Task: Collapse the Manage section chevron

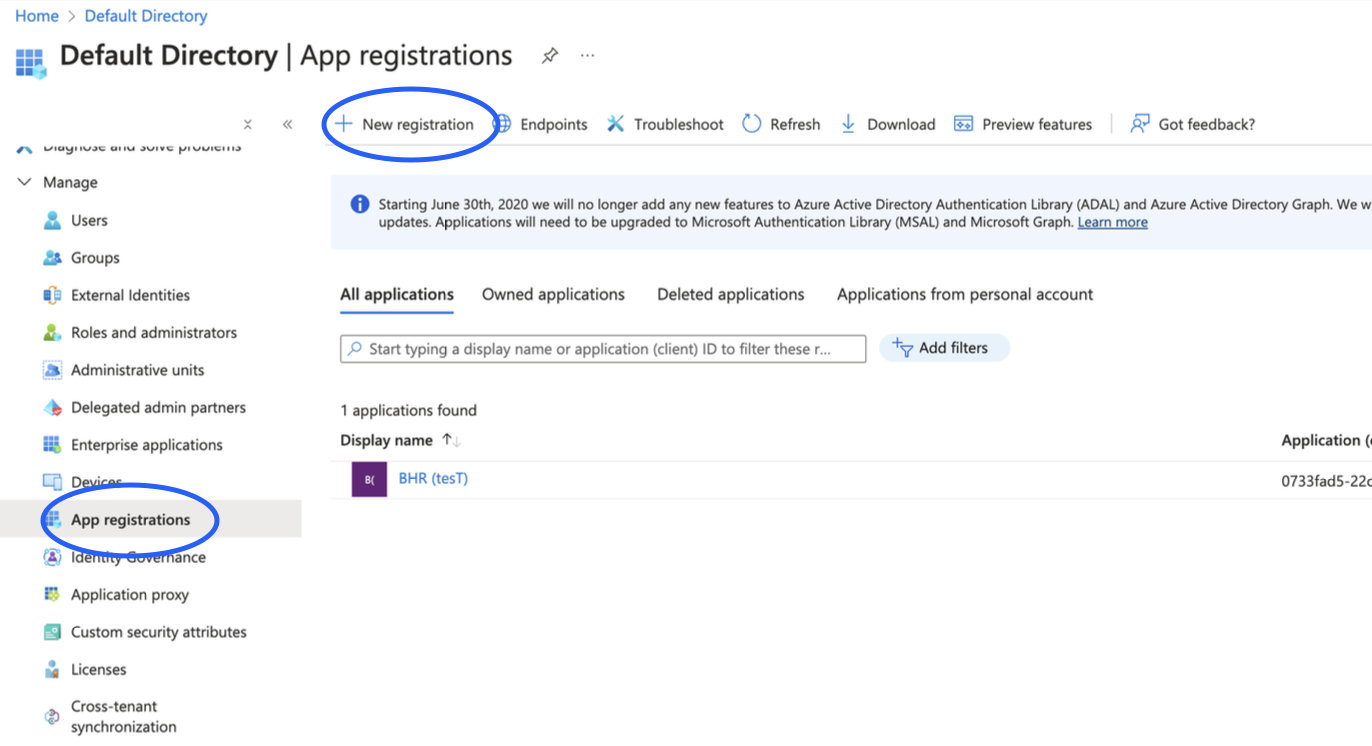Action: 25,182
